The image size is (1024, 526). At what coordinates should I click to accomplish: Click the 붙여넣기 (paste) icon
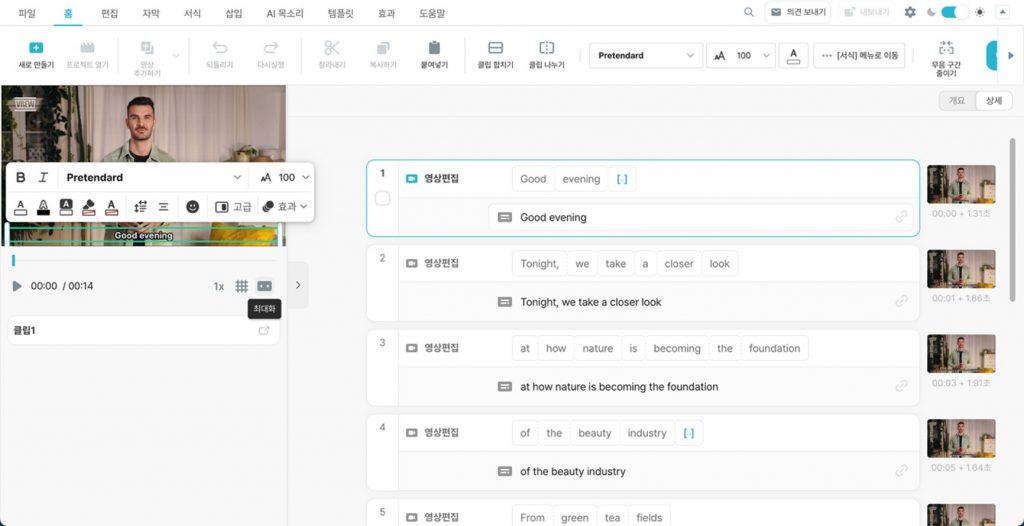click(434, 49)
